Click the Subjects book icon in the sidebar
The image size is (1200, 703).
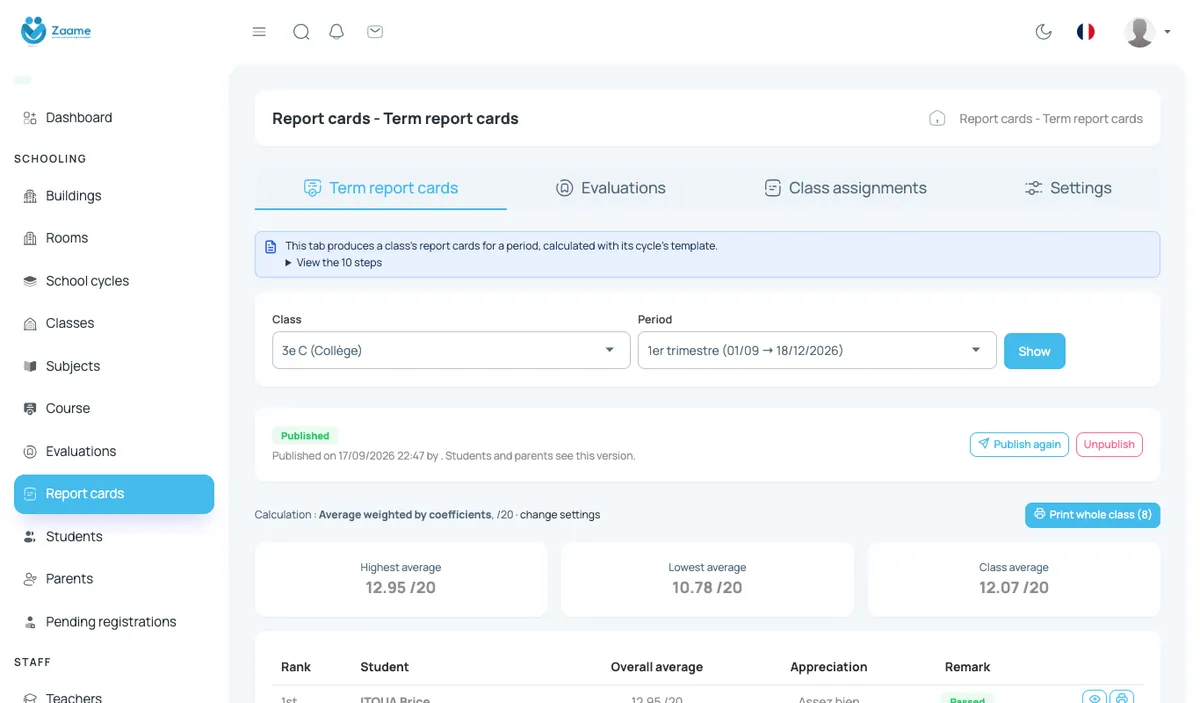30,366
